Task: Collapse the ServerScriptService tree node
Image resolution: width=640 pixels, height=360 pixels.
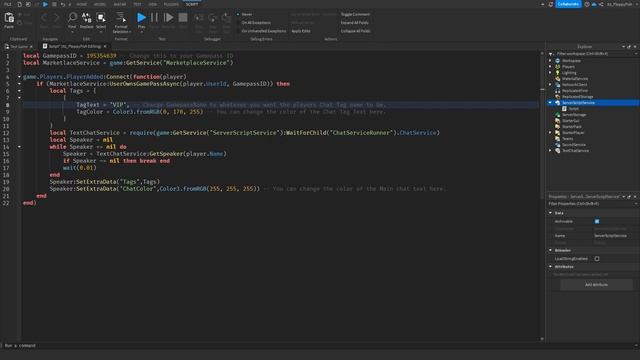Action: point(550,102)
